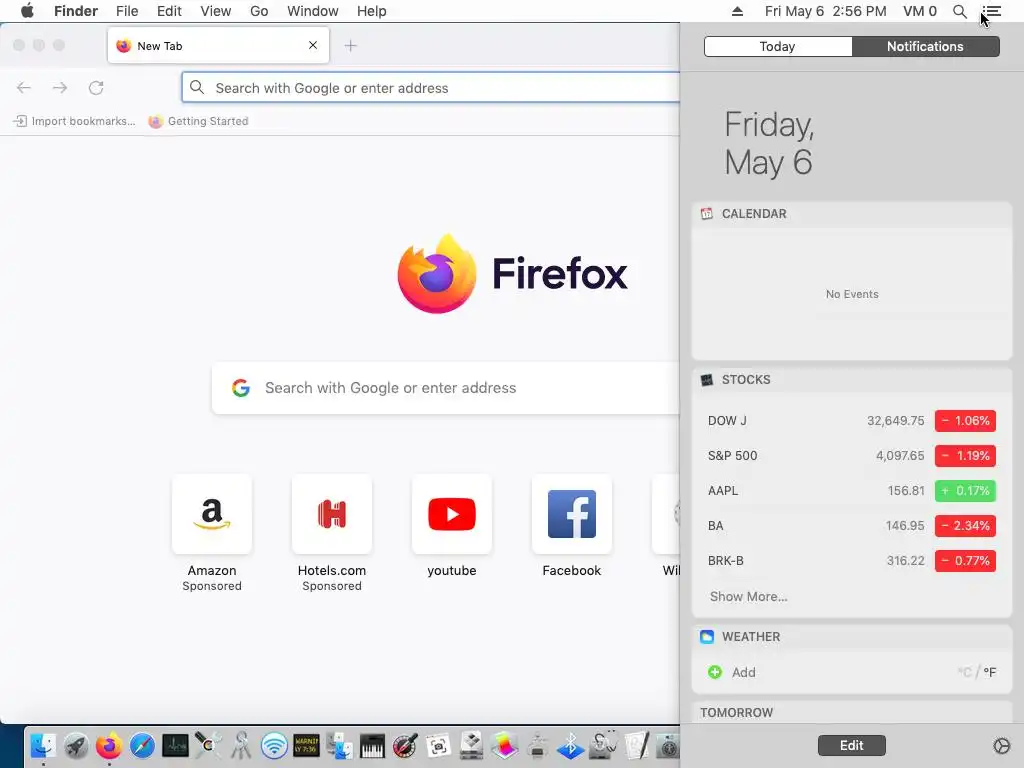Open the File menu
This screenshot has width=1024, height=768.
click(127, 11)
